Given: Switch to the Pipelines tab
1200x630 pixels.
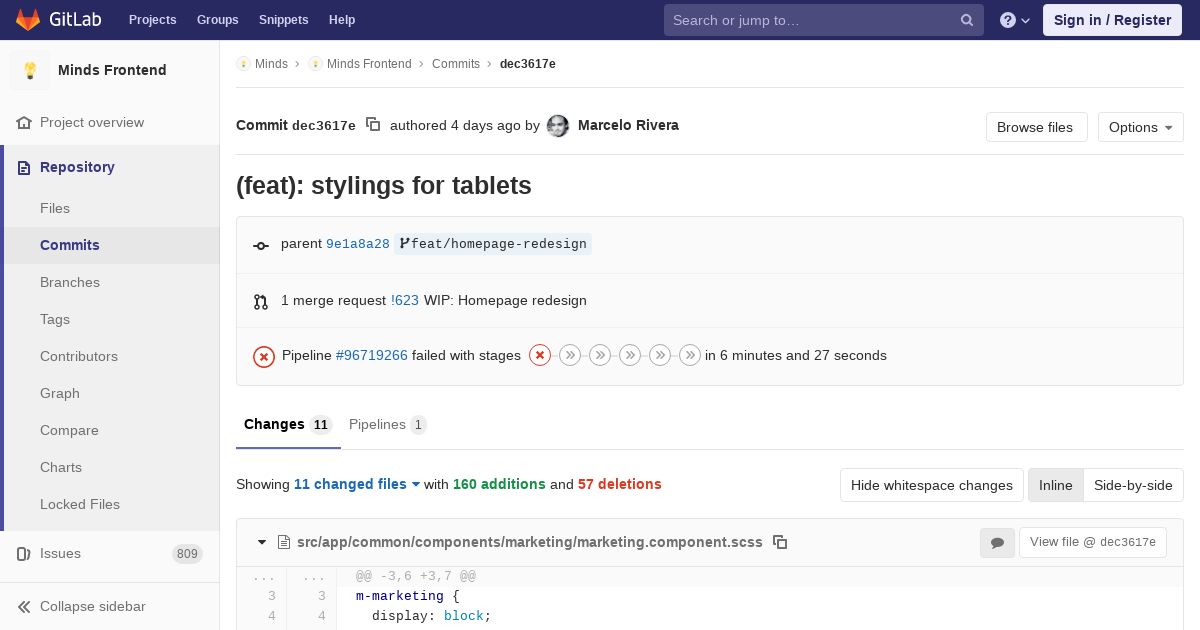Looking at the screenshot, I should pyautogui.click(x=386, y=425).
